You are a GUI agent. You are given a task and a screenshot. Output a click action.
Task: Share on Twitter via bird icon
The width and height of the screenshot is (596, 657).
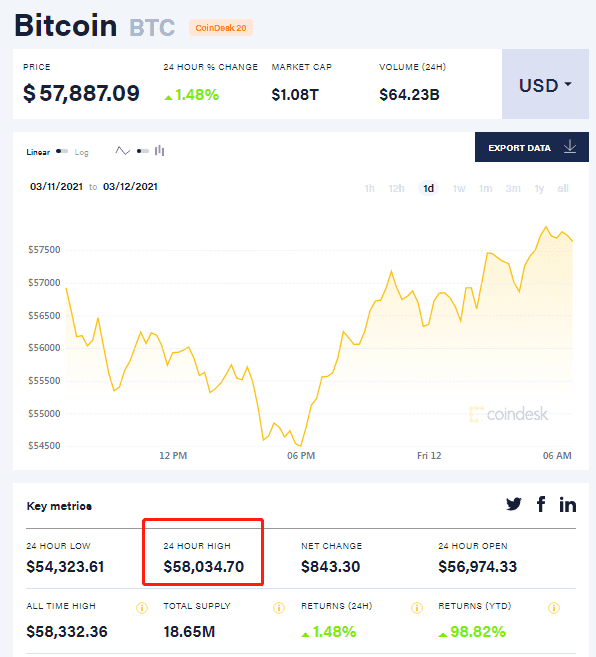(513, 504)
